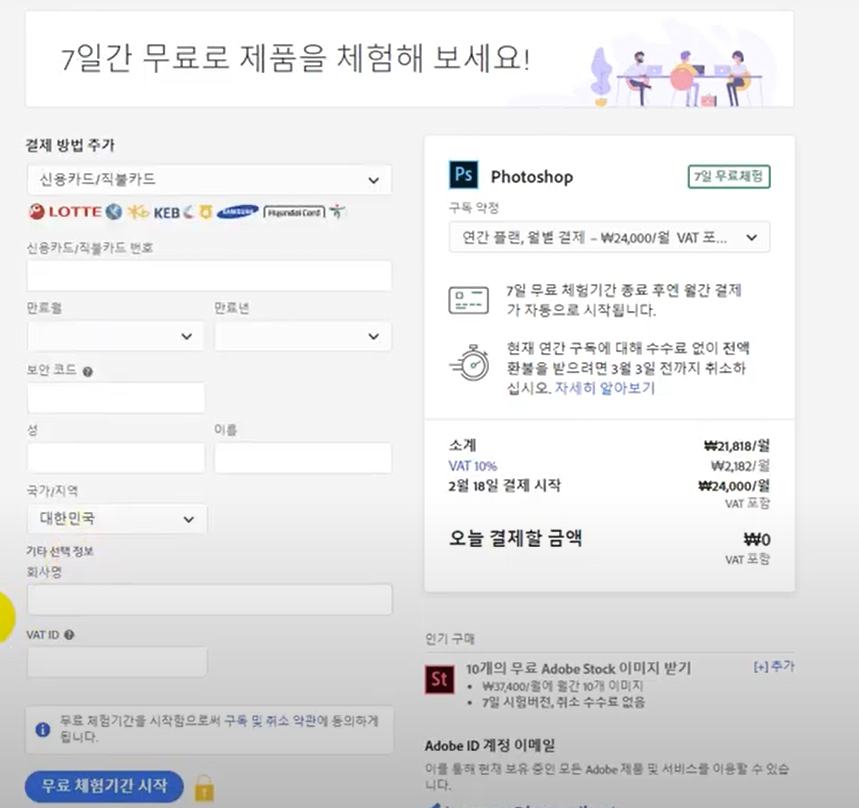This screenshot has height=808, width=859.
Task: Click the 무료 체험기간 시작 button
Action: point(104,786)
